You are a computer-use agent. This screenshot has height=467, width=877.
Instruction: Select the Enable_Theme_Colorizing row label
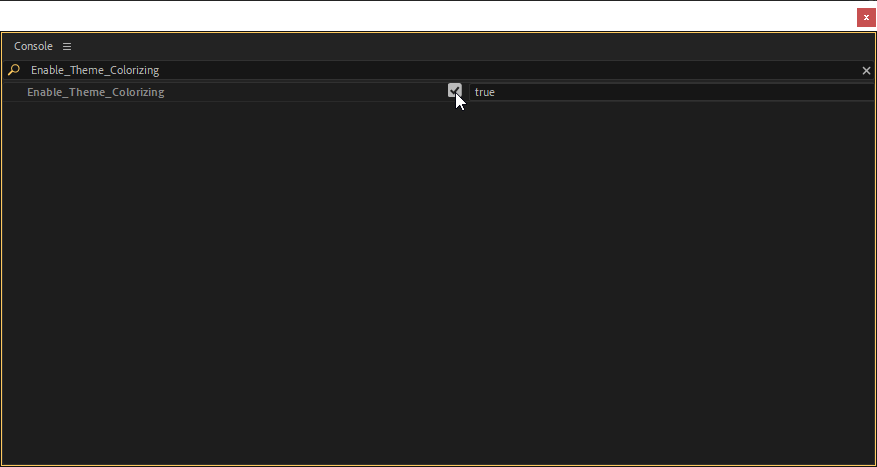click(96, 92)
